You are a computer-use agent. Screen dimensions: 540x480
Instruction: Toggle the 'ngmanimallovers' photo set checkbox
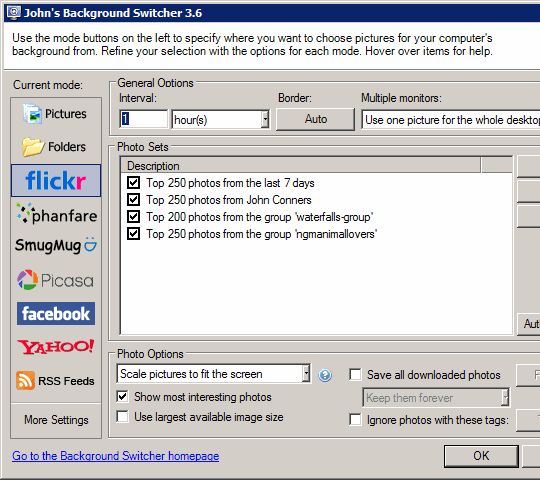tap(133, 234)
